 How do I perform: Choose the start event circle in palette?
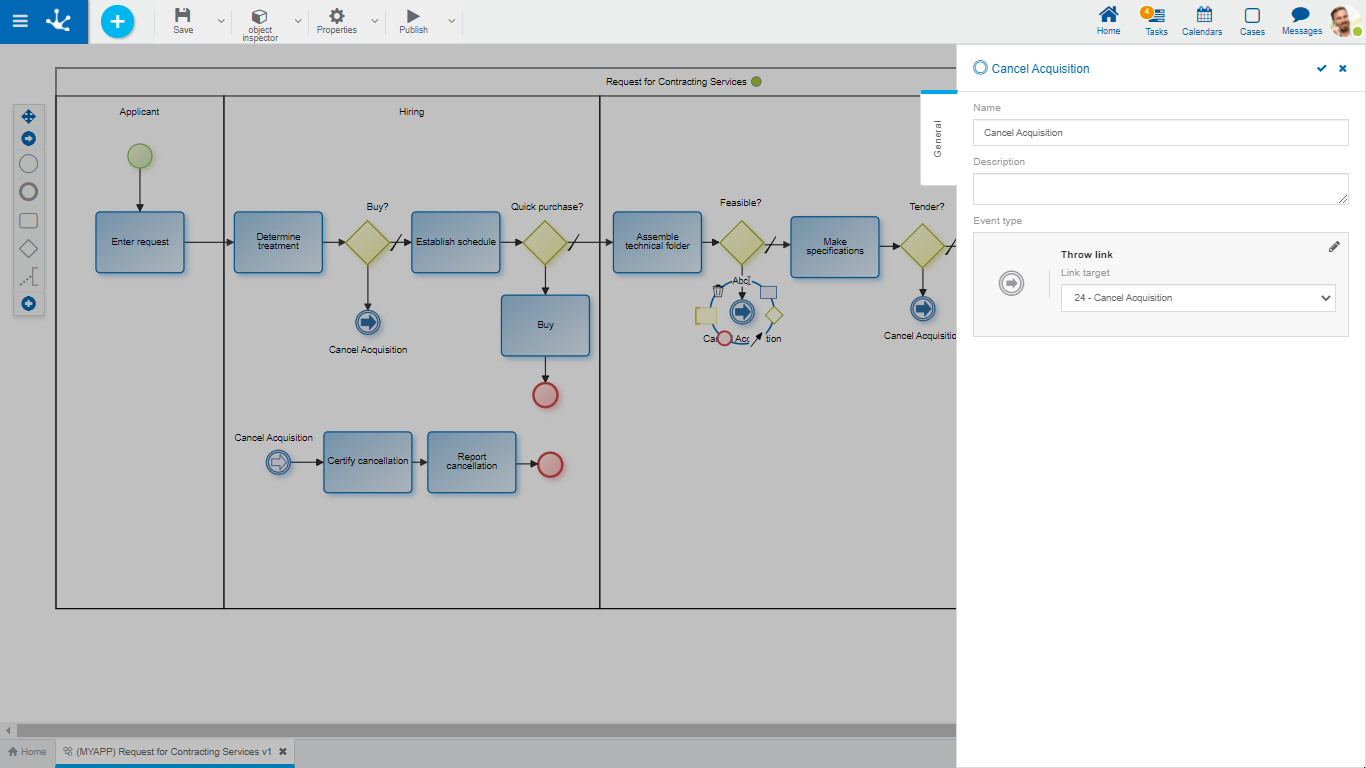click(29, 164)
